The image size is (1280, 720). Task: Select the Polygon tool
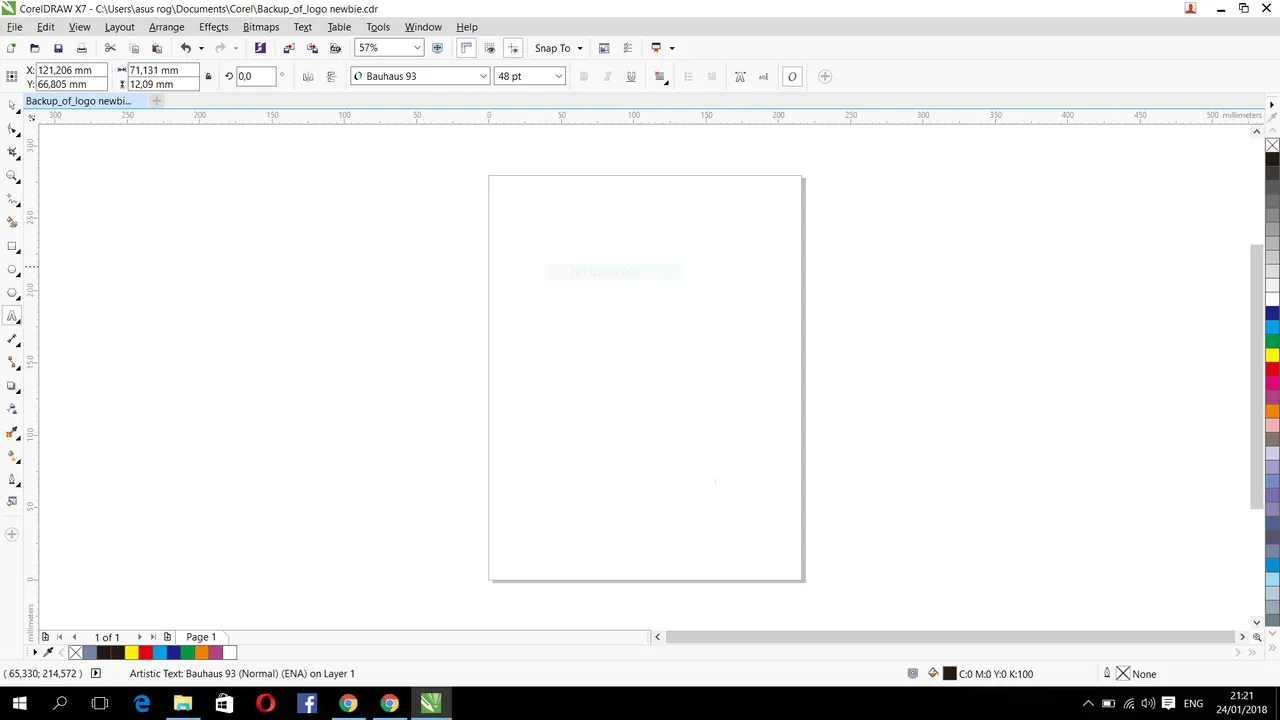click(12, 293)
